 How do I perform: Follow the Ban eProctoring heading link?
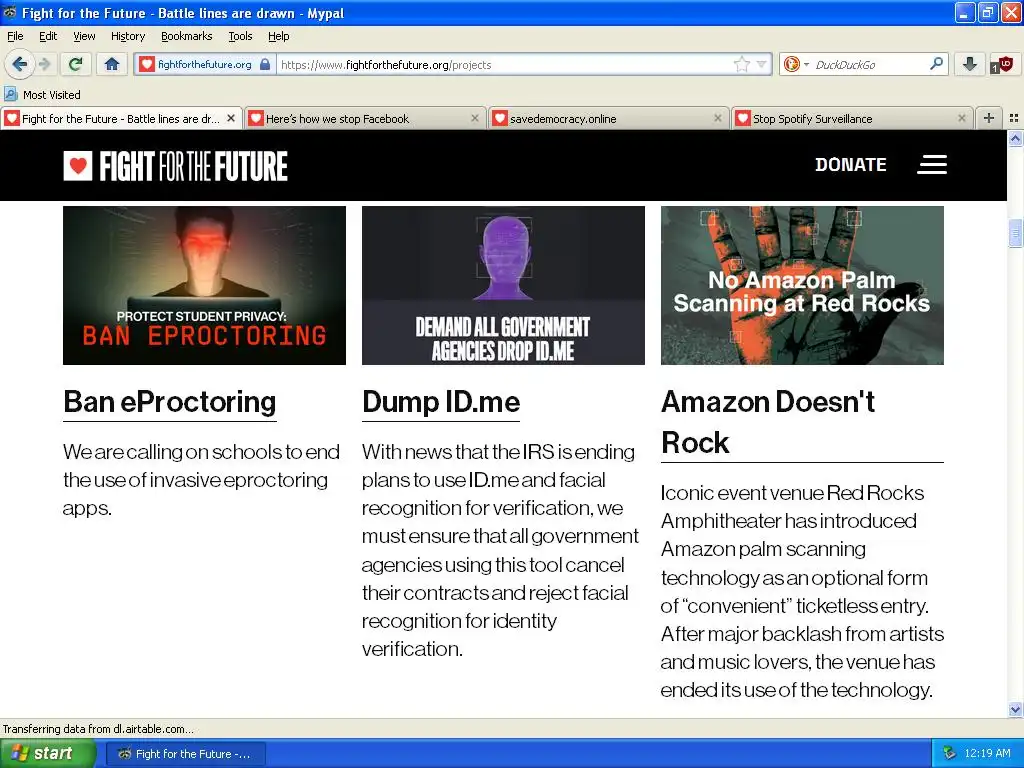click(x=170, y=402)
